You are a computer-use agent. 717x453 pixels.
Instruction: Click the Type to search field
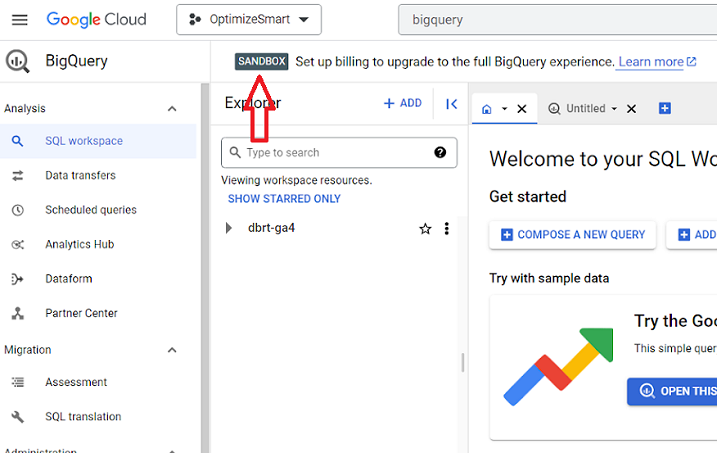point(335,153)
